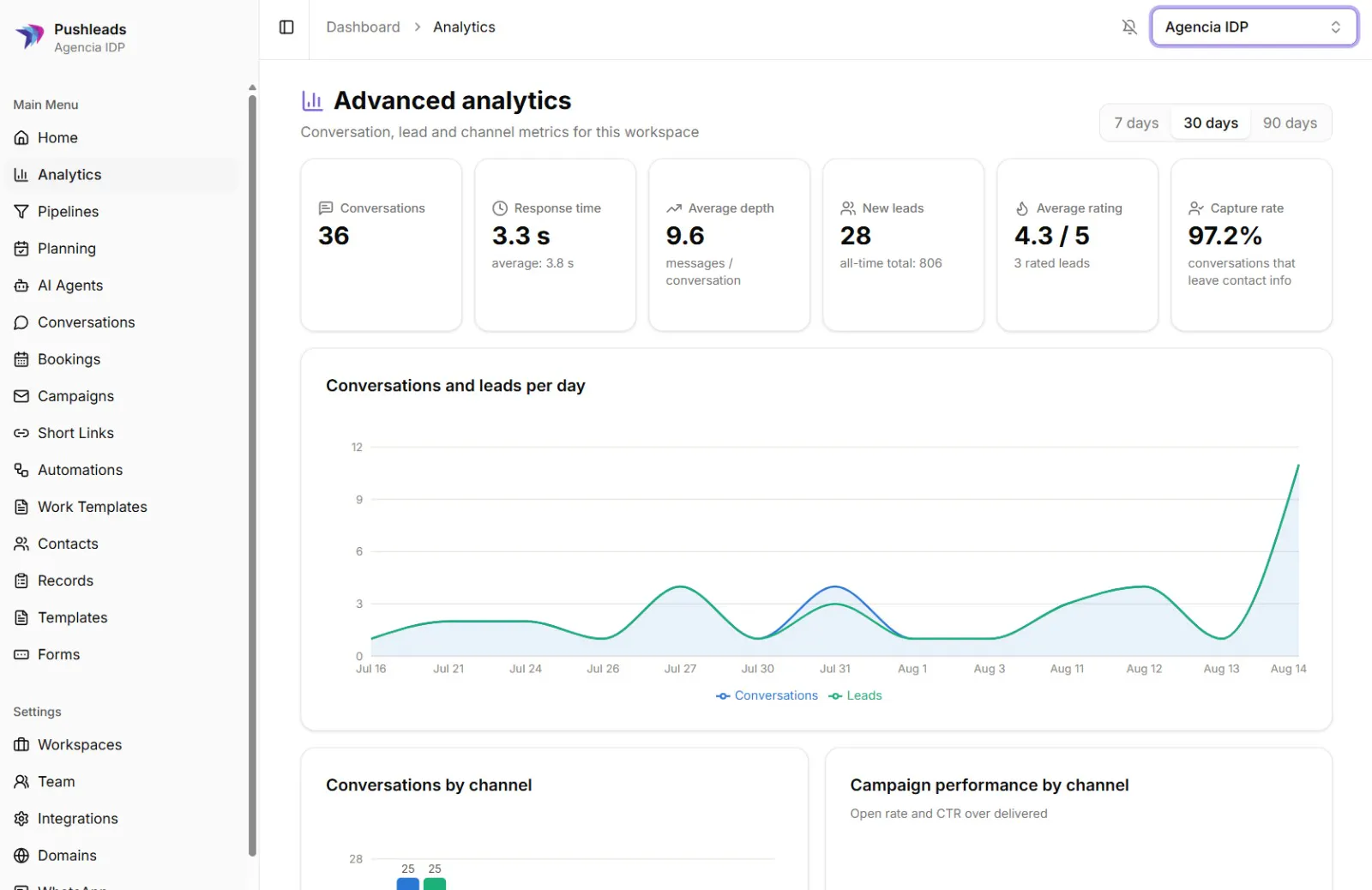Click the muted notifications bell icon

(x=1129, y=27)
